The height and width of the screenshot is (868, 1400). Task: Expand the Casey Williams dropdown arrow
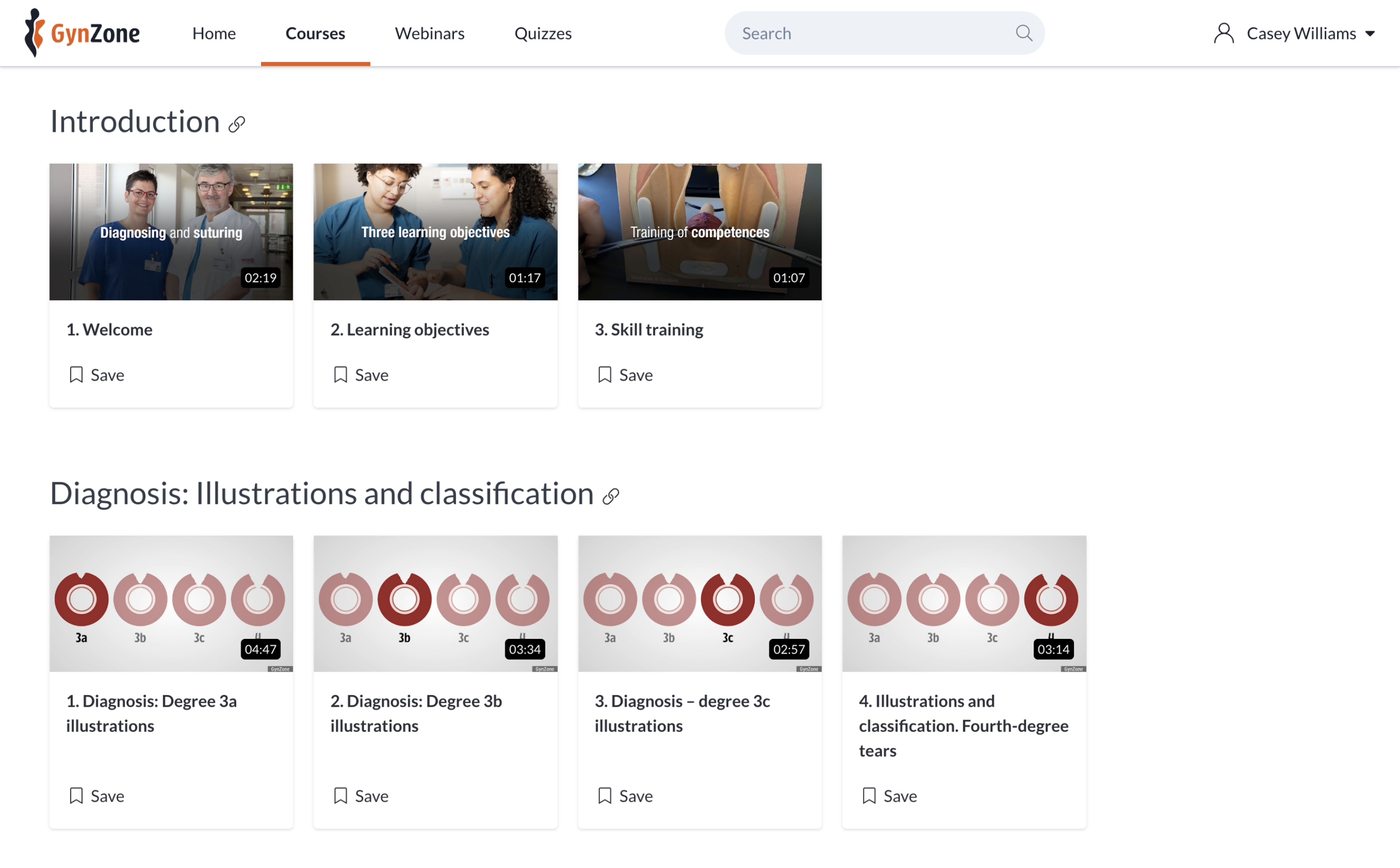tap(1369, 34)
